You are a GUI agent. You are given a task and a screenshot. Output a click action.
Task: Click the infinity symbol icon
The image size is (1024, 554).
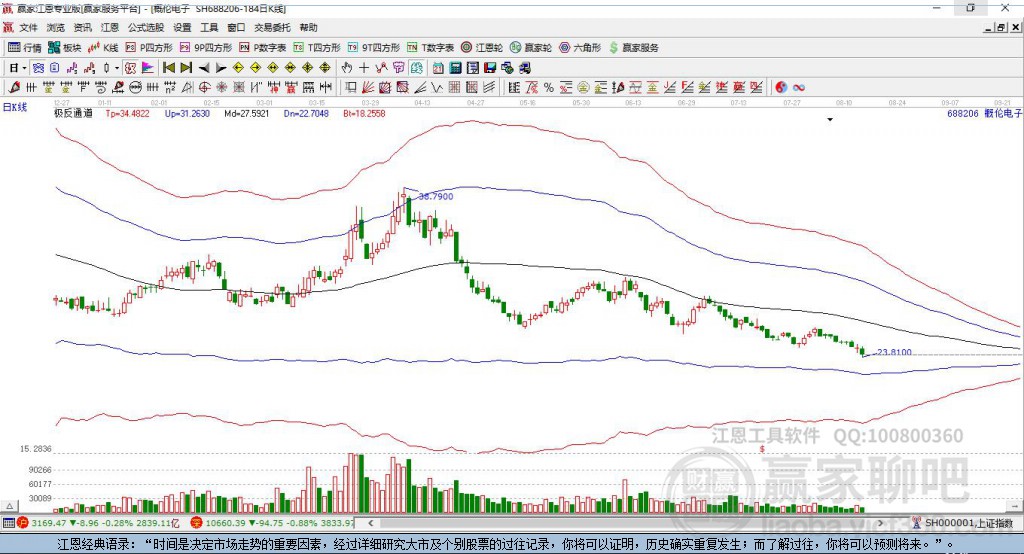(x=799, y=87)
